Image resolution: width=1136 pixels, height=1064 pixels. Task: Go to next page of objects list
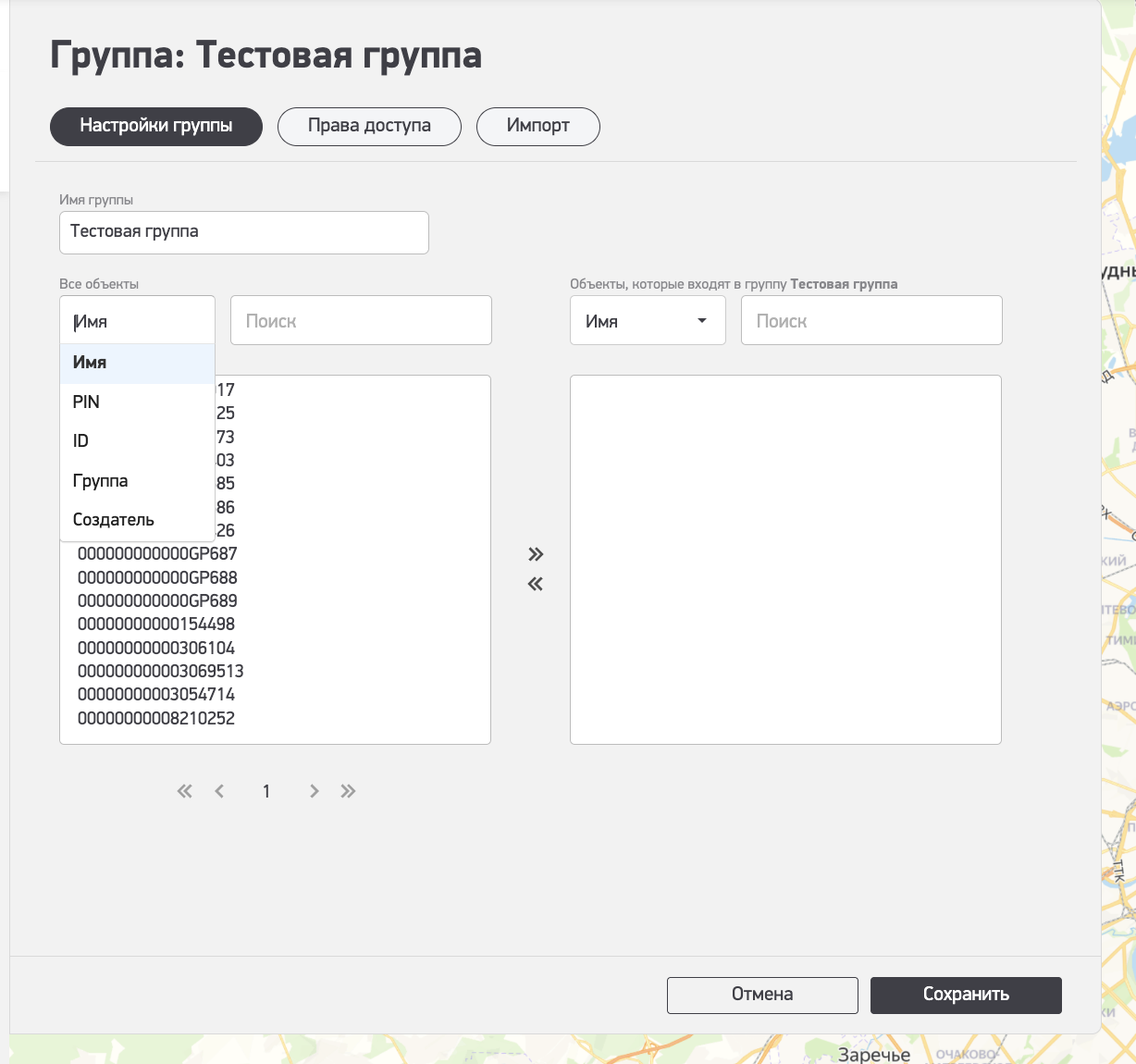(x=315, y=791)
